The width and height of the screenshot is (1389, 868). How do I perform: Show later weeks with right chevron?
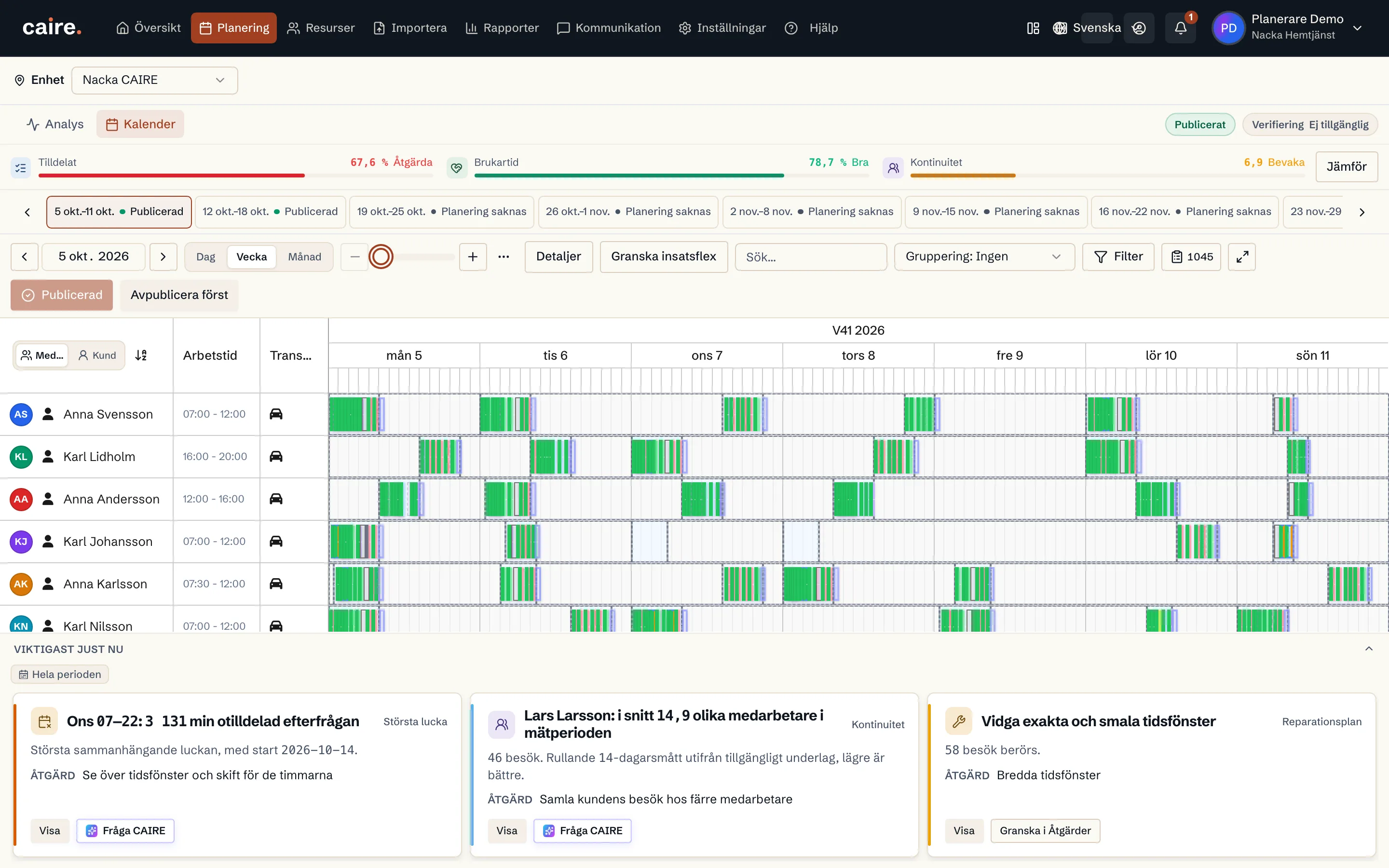(x=1362, y=212)
